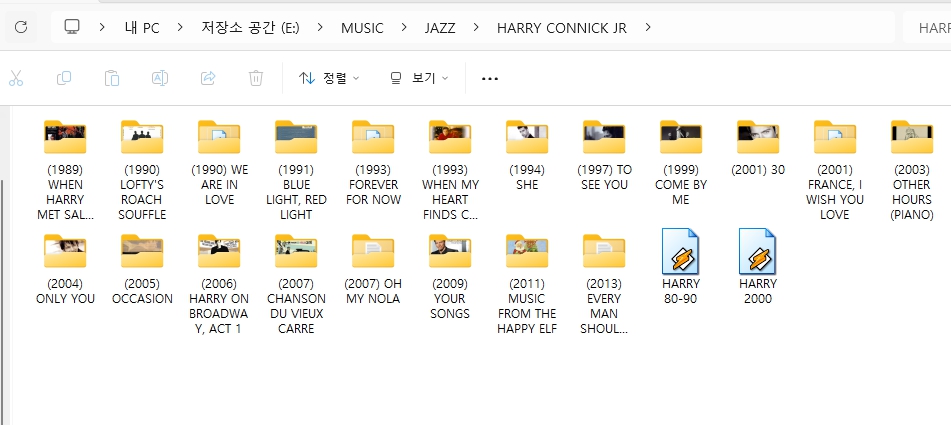Screen dimensions: 951x425
Task: Click HARRY CONNICK JR breadcrumb
Action: (x=562, y=28)
